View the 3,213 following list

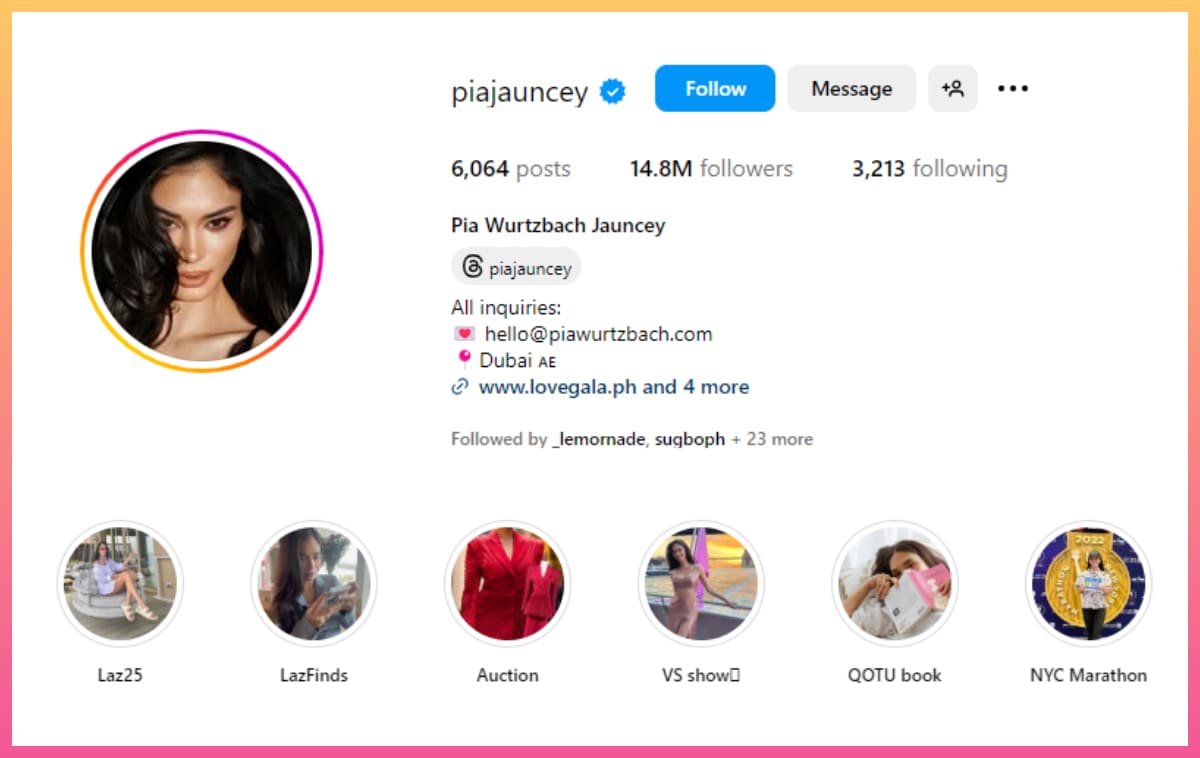tap(929, 169)
